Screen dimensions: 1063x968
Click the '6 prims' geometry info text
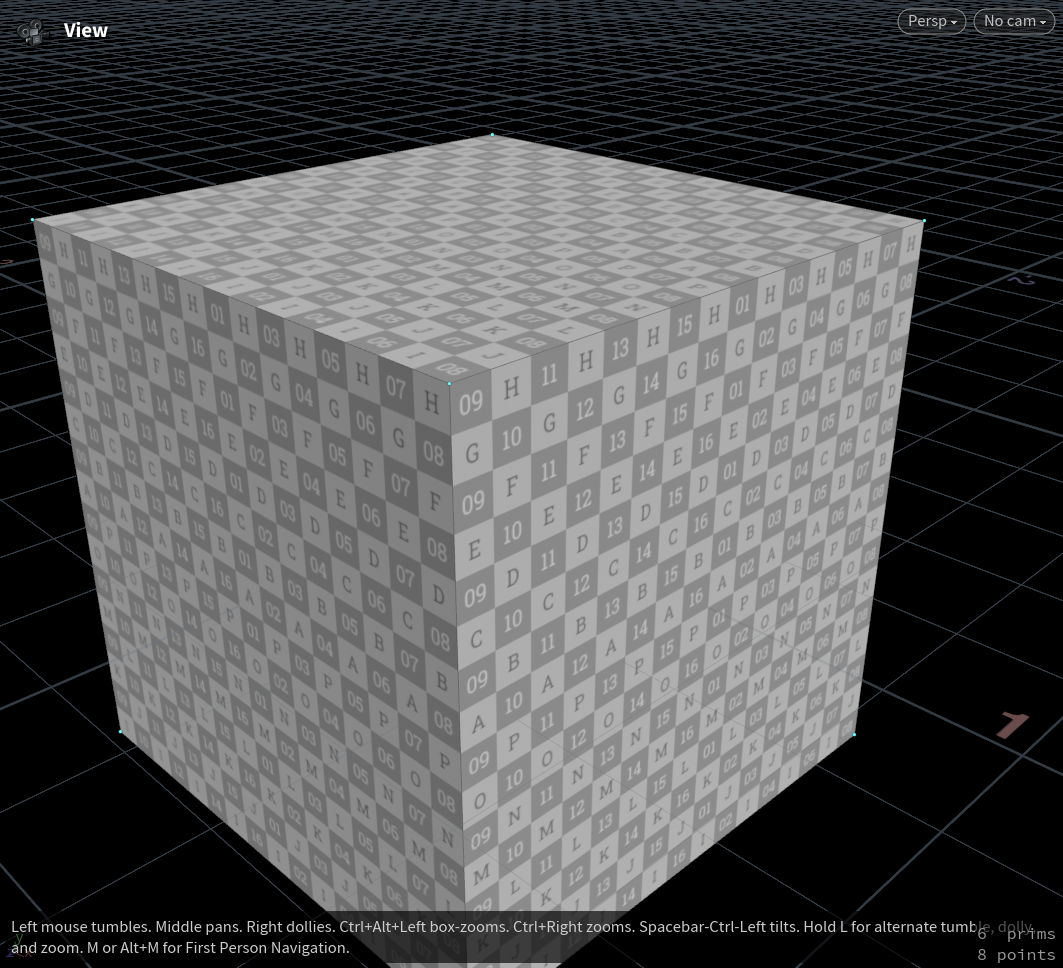pyautogui.click(x=1016, y=934)
